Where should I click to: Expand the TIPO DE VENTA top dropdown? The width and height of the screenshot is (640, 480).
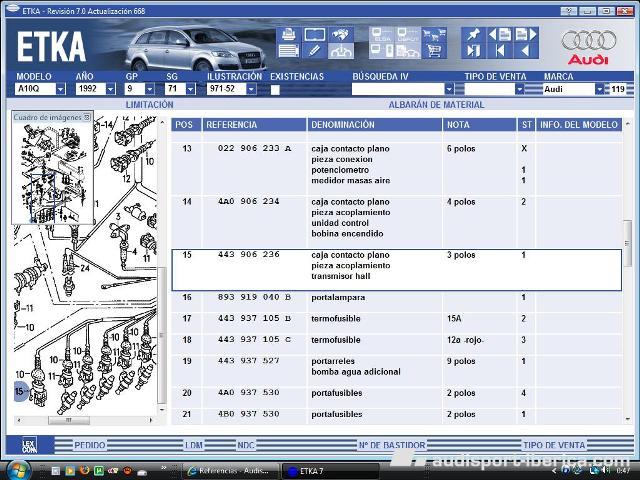519,89
